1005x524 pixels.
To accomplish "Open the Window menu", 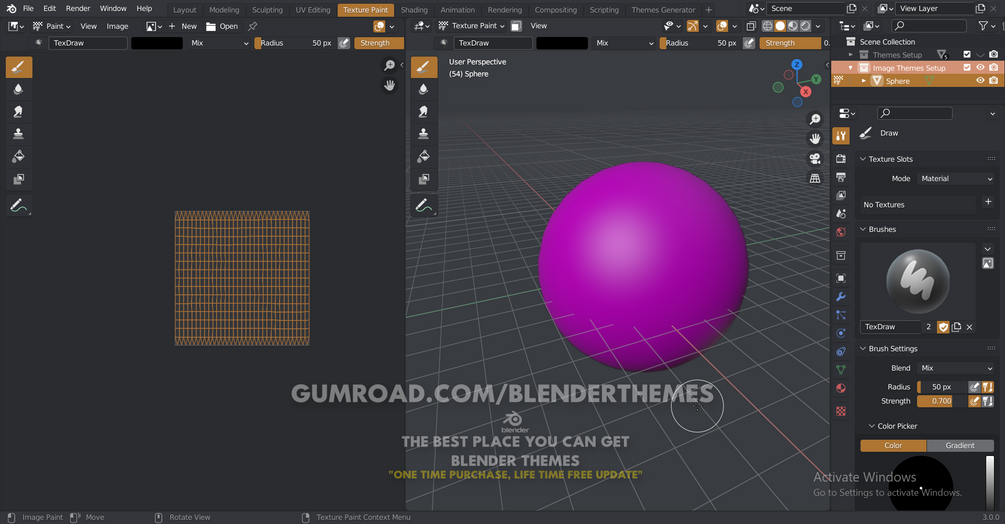I will point(113,8).
